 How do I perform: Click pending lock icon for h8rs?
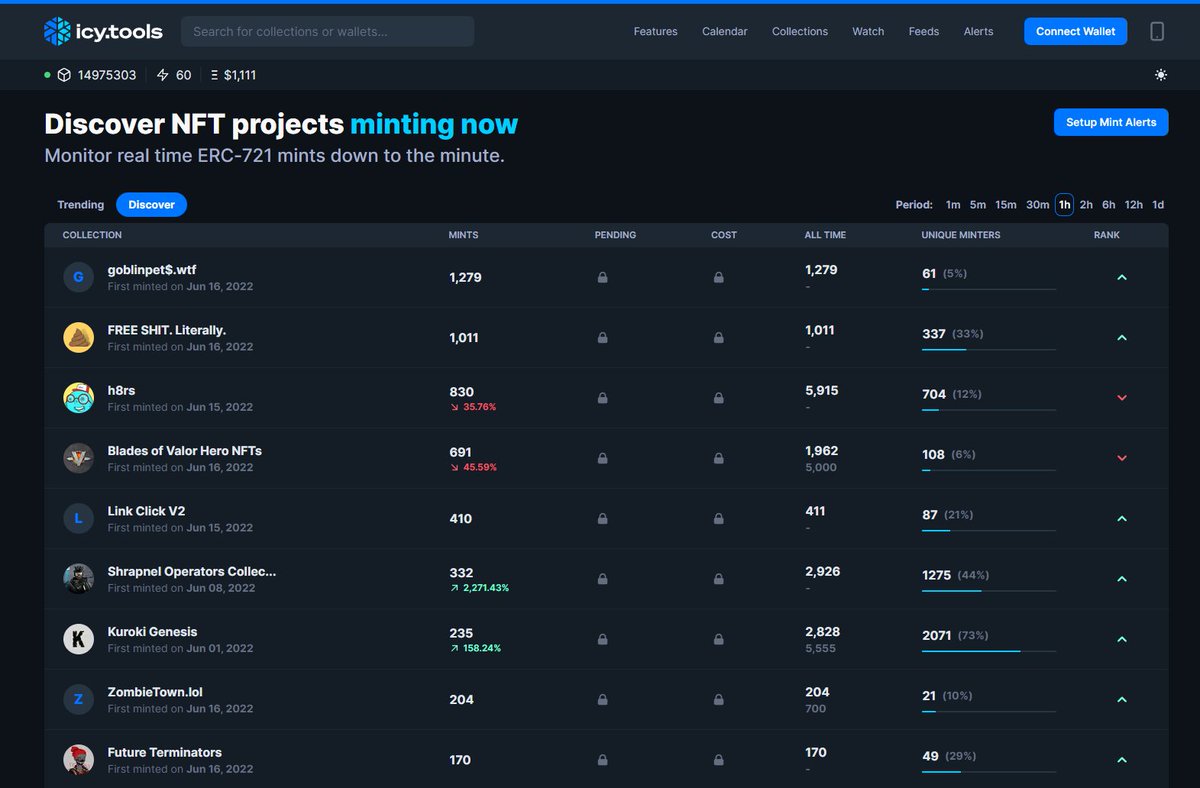tap(602, 398)
